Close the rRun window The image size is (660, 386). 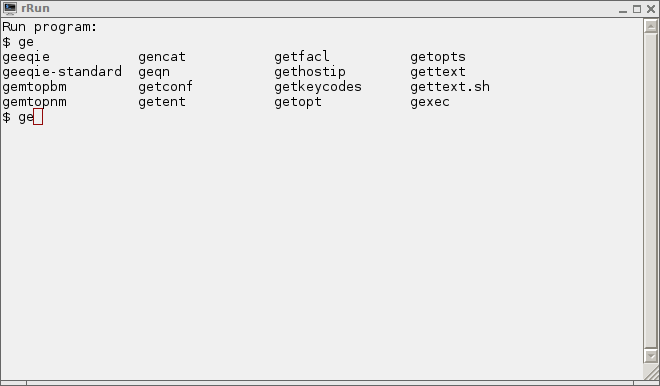point(651,9)
